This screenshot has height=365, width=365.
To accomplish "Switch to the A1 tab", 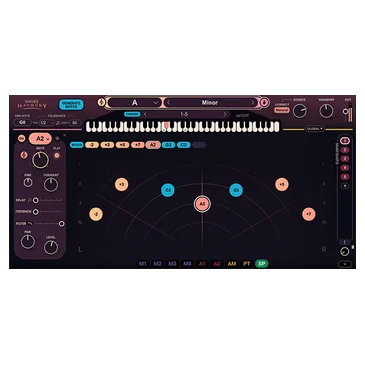I will [x=202, y=264].
